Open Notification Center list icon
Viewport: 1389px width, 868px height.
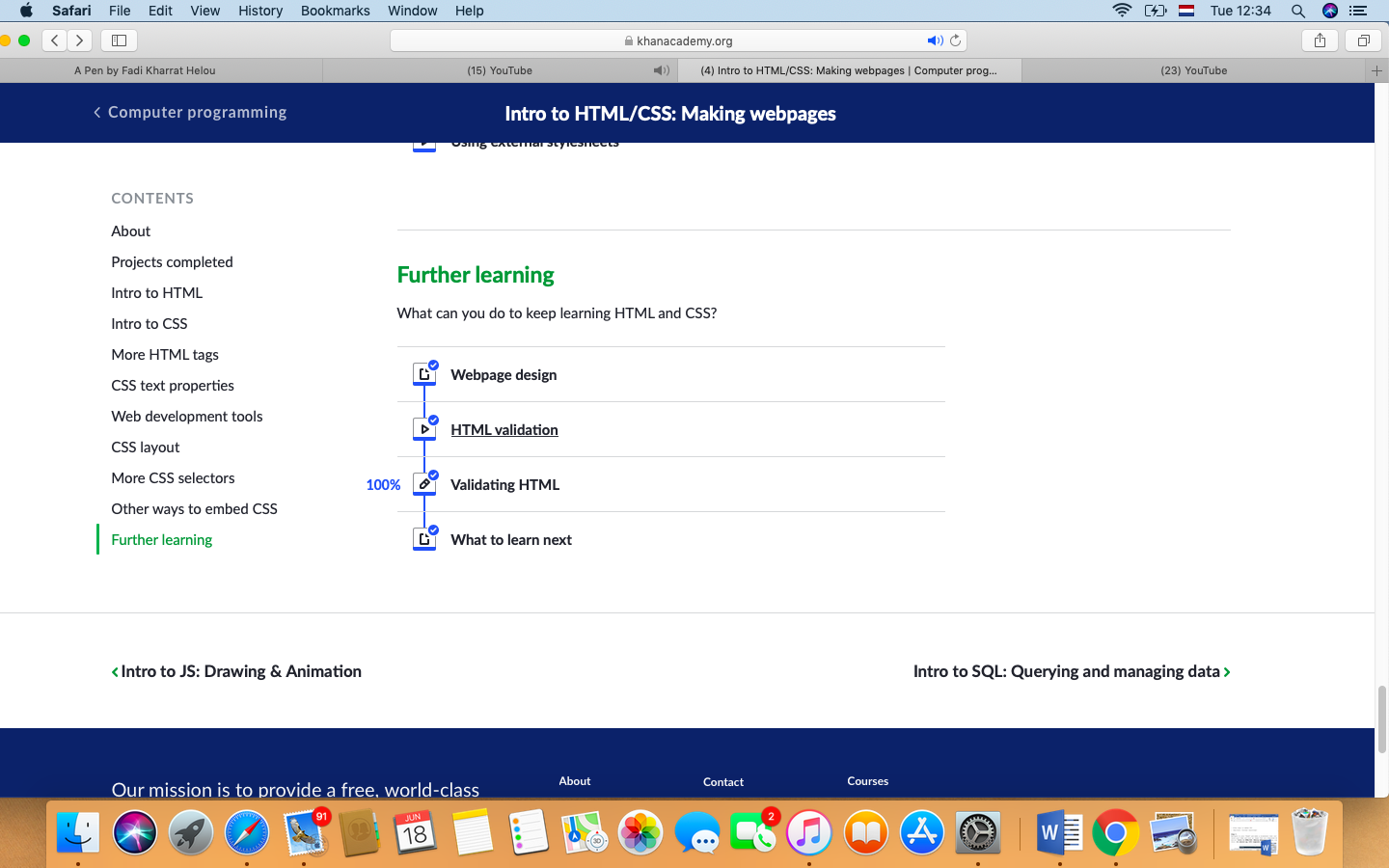1358,11
